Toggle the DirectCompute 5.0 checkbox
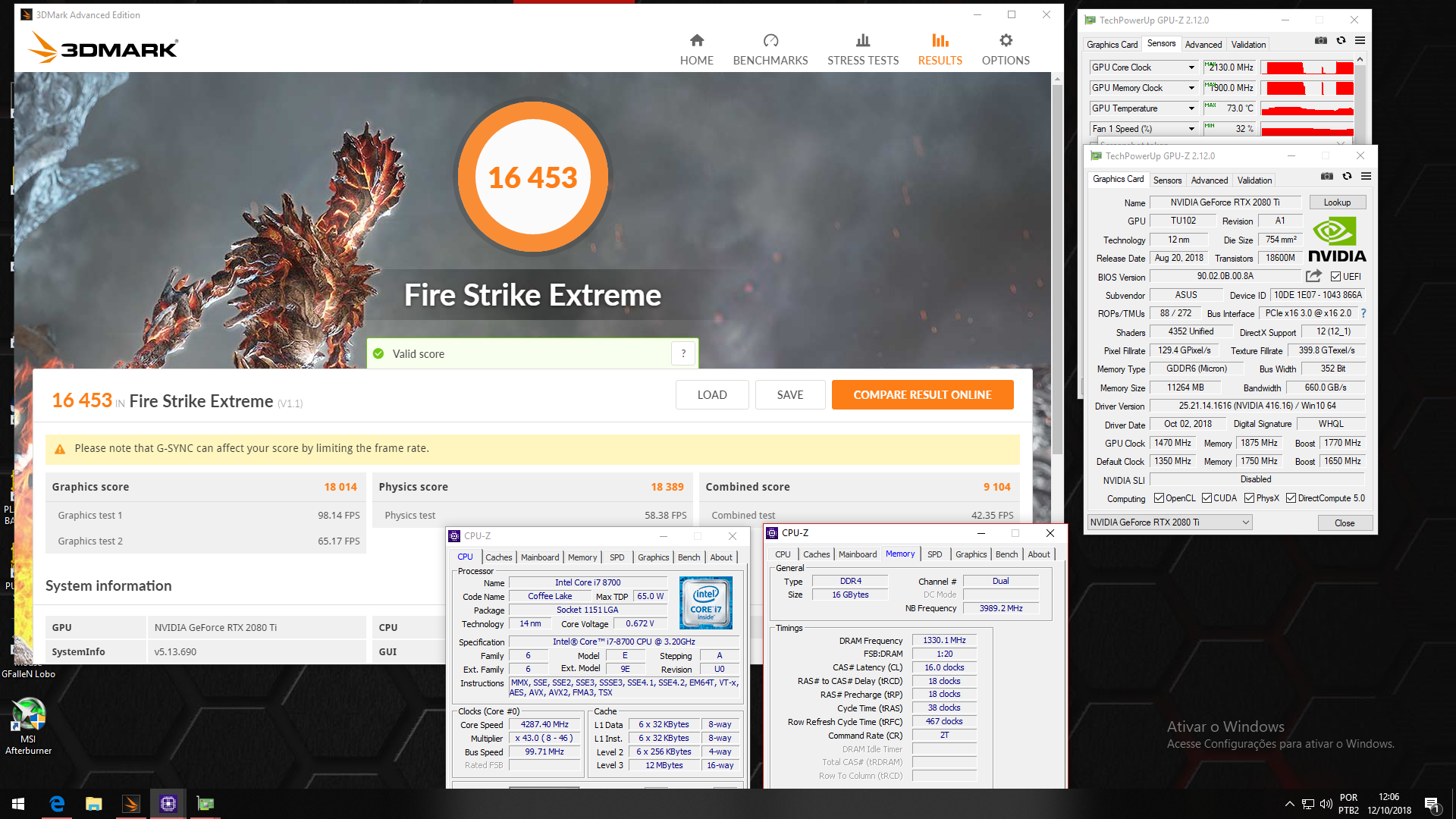This screenshot has width=1456, height=819. coord(1291,498)
